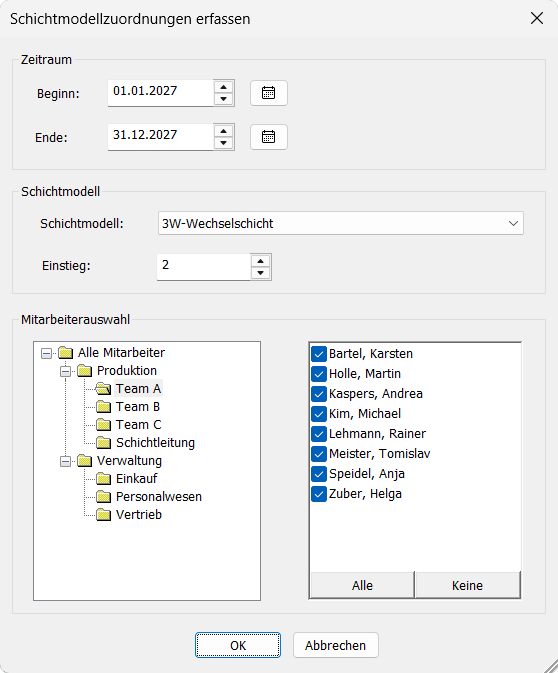Select the Verwaltung tree label
This screenshot has height=673, width=558.
[x=129, y=461]
